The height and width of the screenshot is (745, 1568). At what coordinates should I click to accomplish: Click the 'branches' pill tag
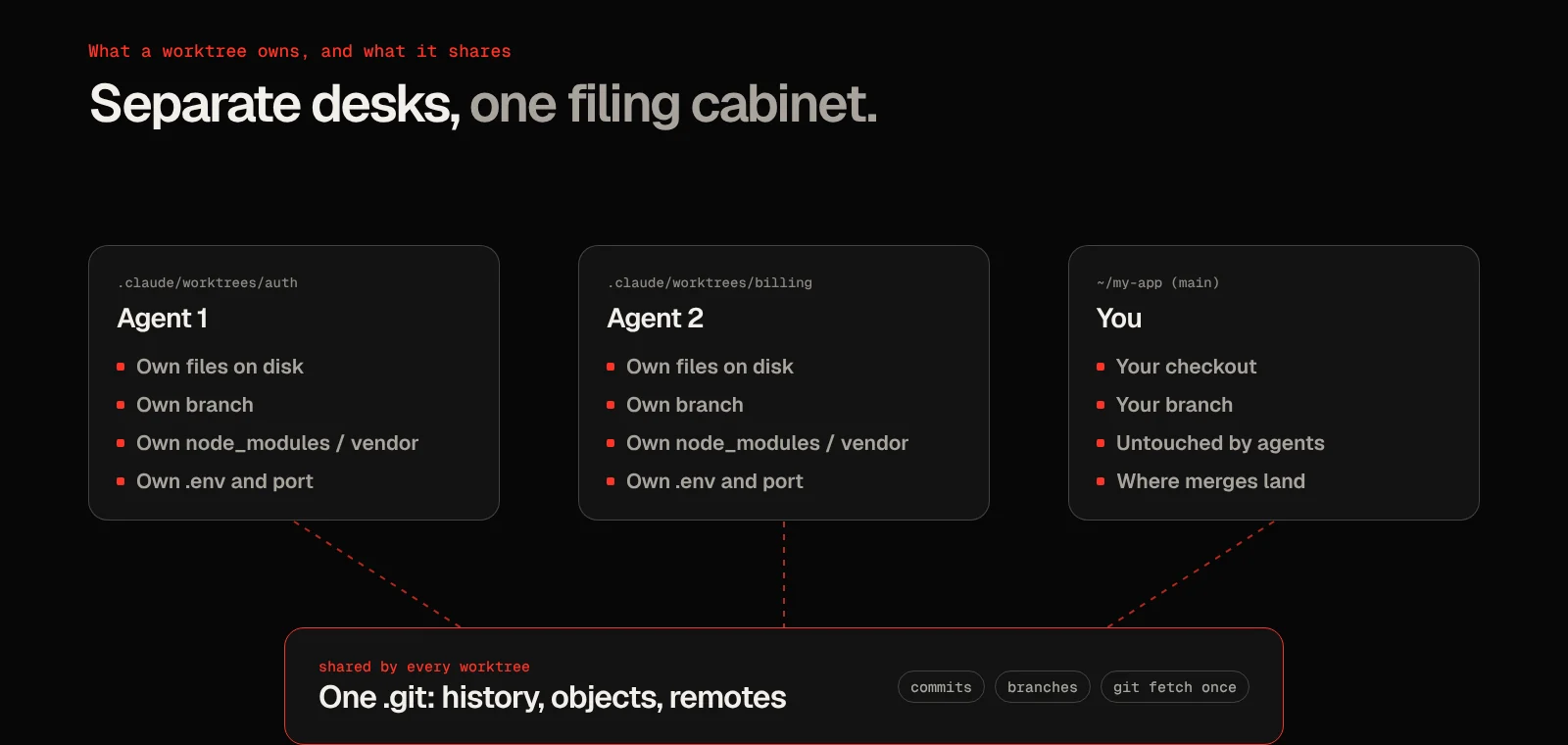pyautogui.click(x=1043, y=687)
